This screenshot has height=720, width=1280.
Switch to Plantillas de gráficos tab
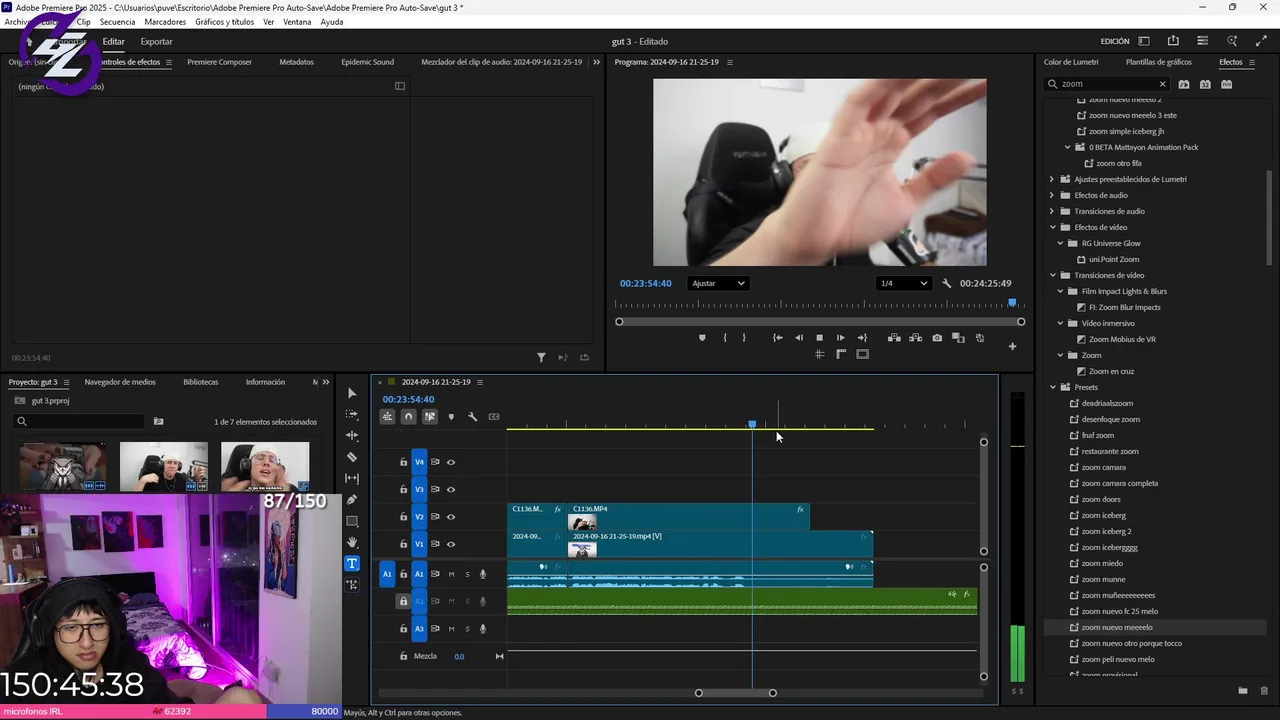click(1158, 62)
